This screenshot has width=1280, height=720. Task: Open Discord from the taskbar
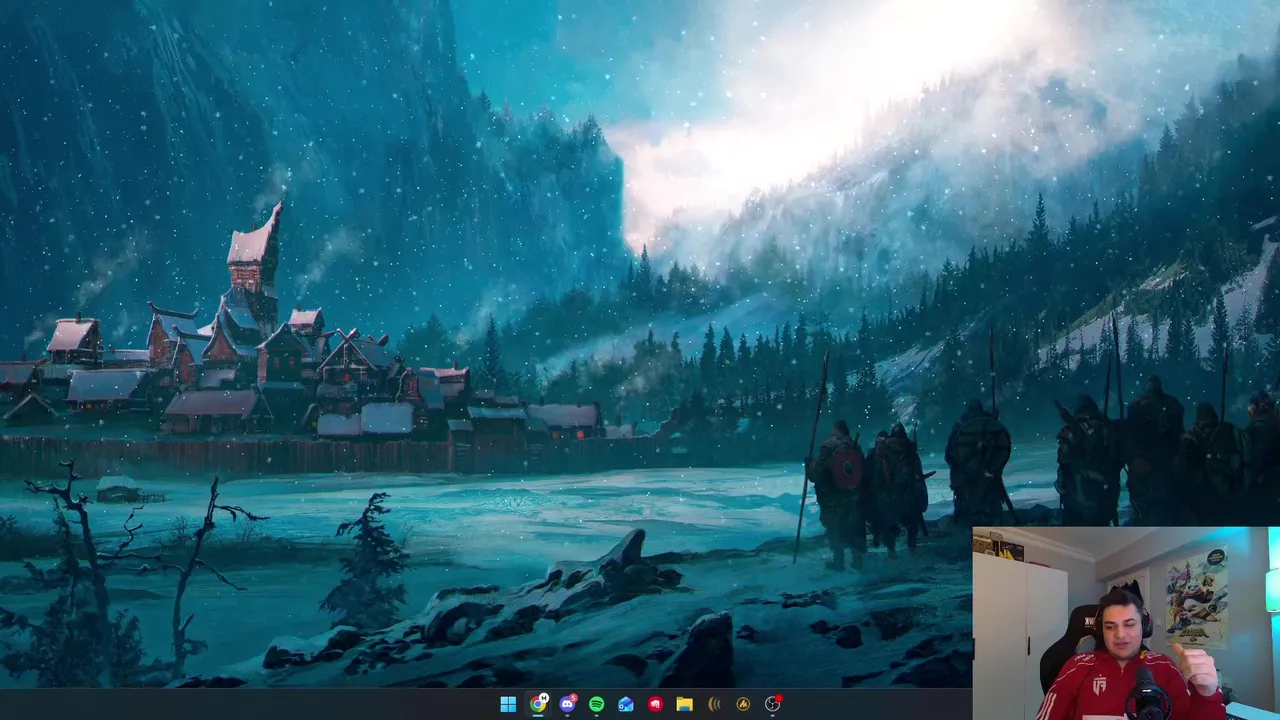pyautogui.click(x=567, y=704)
